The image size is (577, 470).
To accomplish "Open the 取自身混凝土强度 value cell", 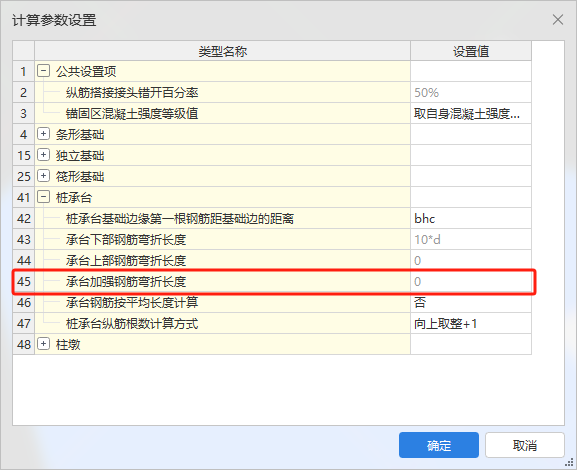I will coord(471,113).
